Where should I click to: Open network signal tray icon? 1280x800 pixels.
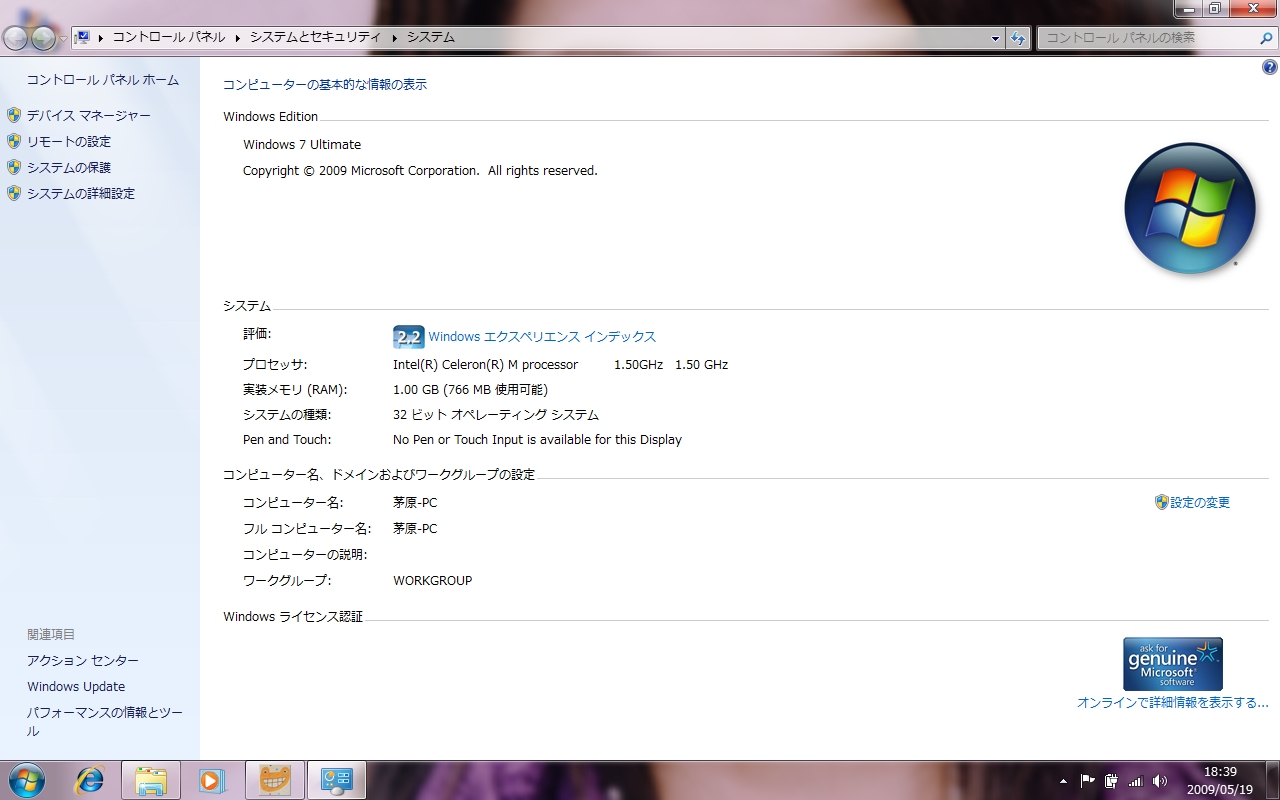click(1135, 781)
